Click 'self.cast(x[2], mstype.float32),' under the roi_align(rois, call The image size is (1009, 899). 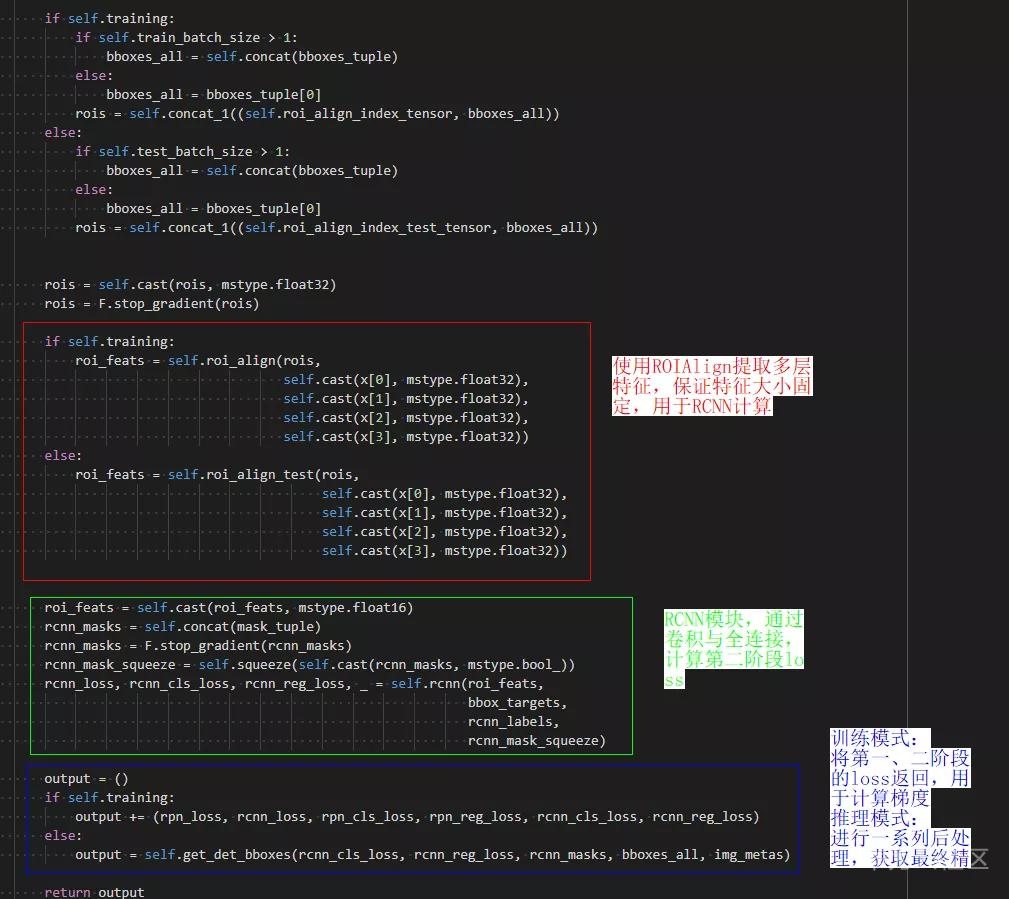pyautogui.click(x=405, y=418)
